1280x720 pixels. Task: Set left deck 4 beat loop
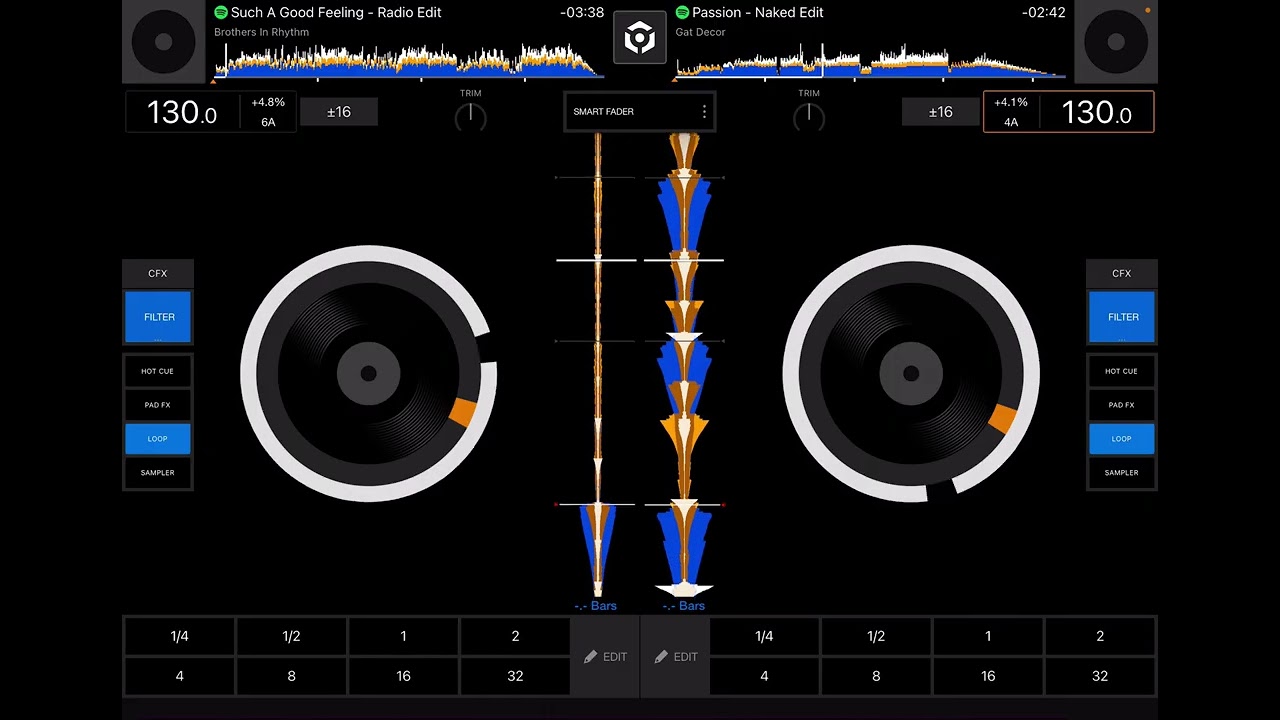pyautogui.click(x=179, y=676)
